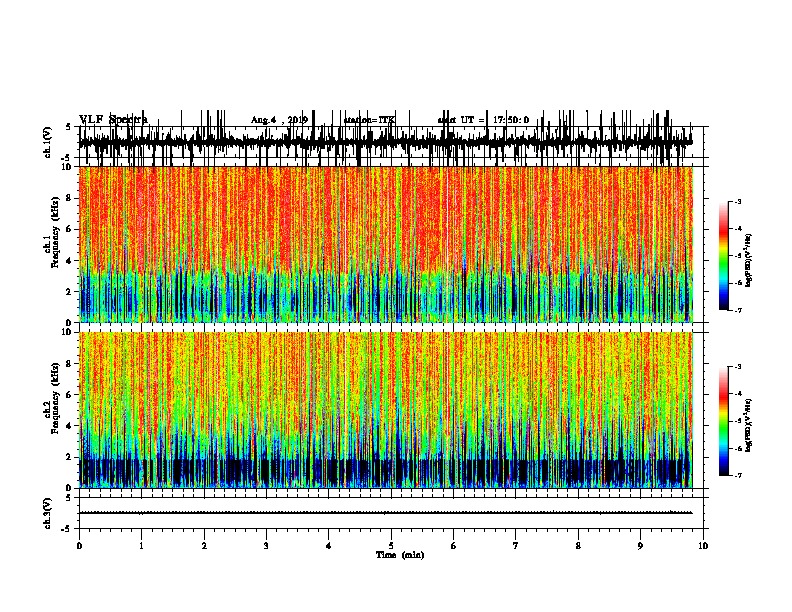This screenshot has height=612, width=792.
Task: Click time axis tick label "6"
Action: coord(454,546)
